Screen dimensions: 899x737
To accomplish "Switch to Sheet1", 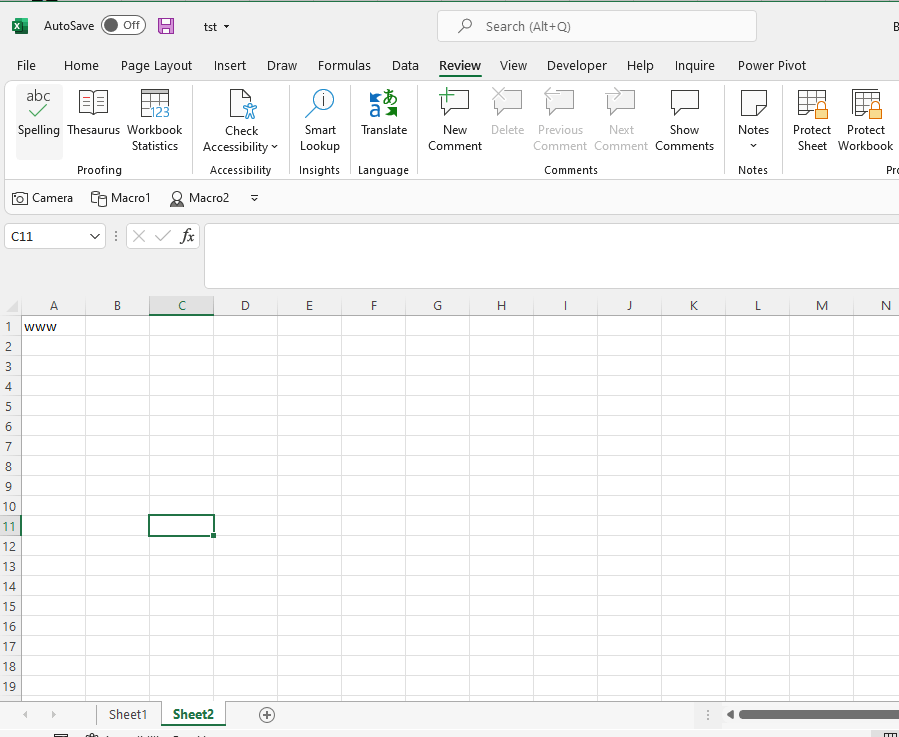I will (x=128, y=714).
